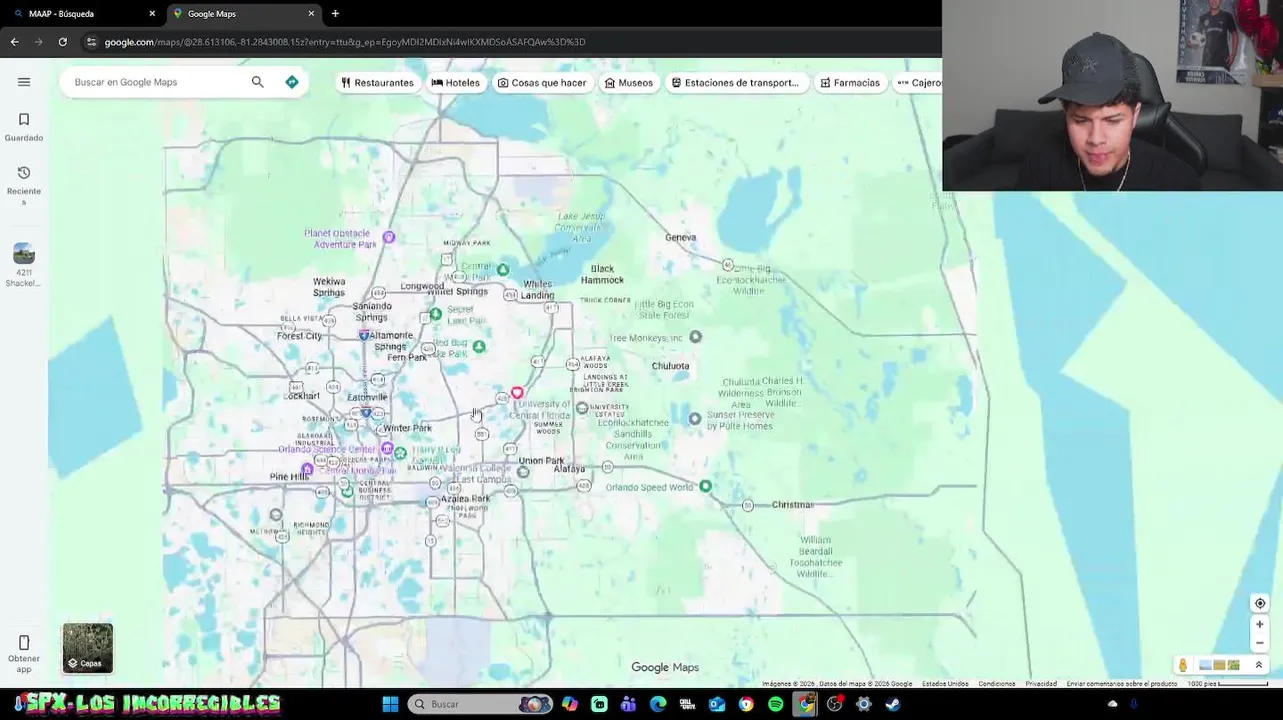
Task: Select the Farmacias category chip
Action: point(850,83)
